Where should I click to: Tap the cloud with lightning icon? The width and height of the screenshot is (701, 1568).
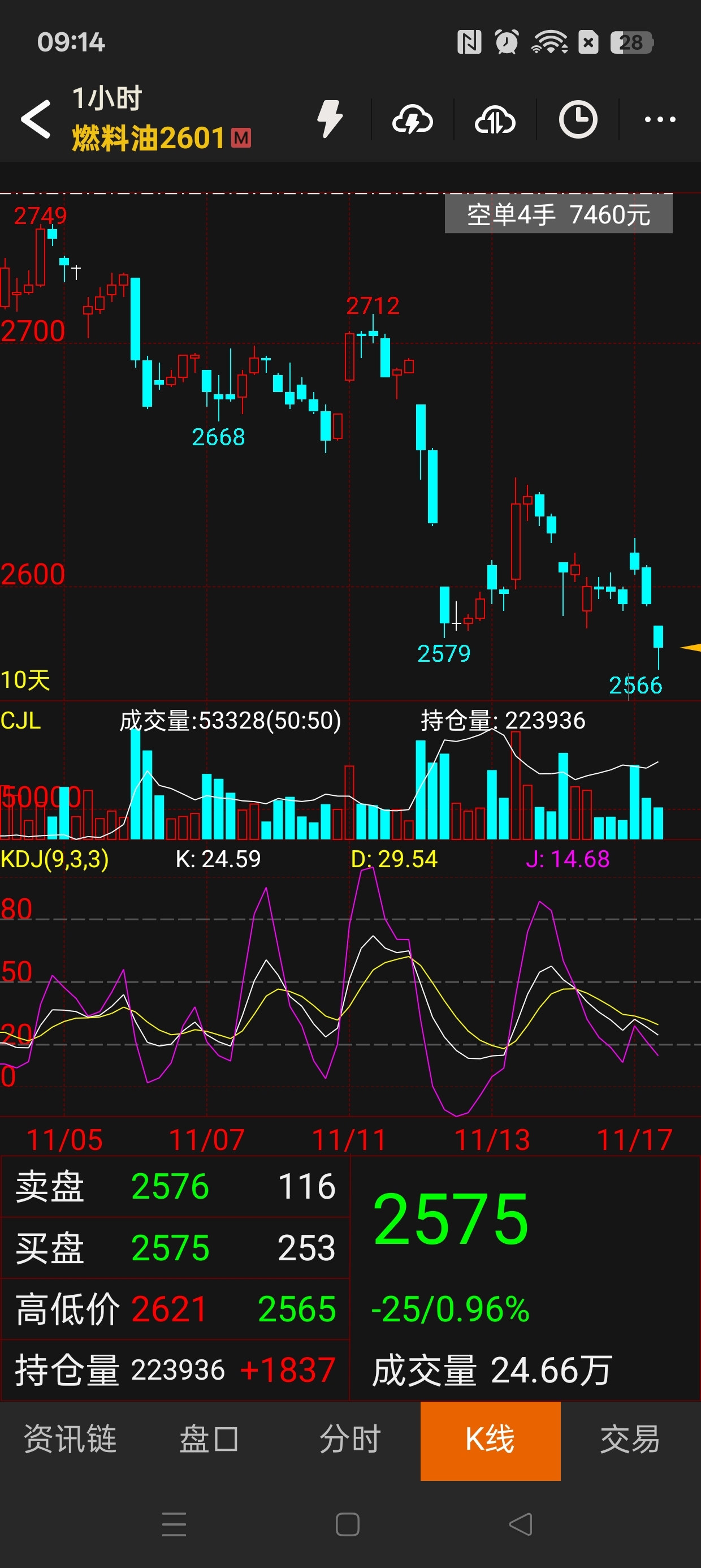tap(413, 119)
